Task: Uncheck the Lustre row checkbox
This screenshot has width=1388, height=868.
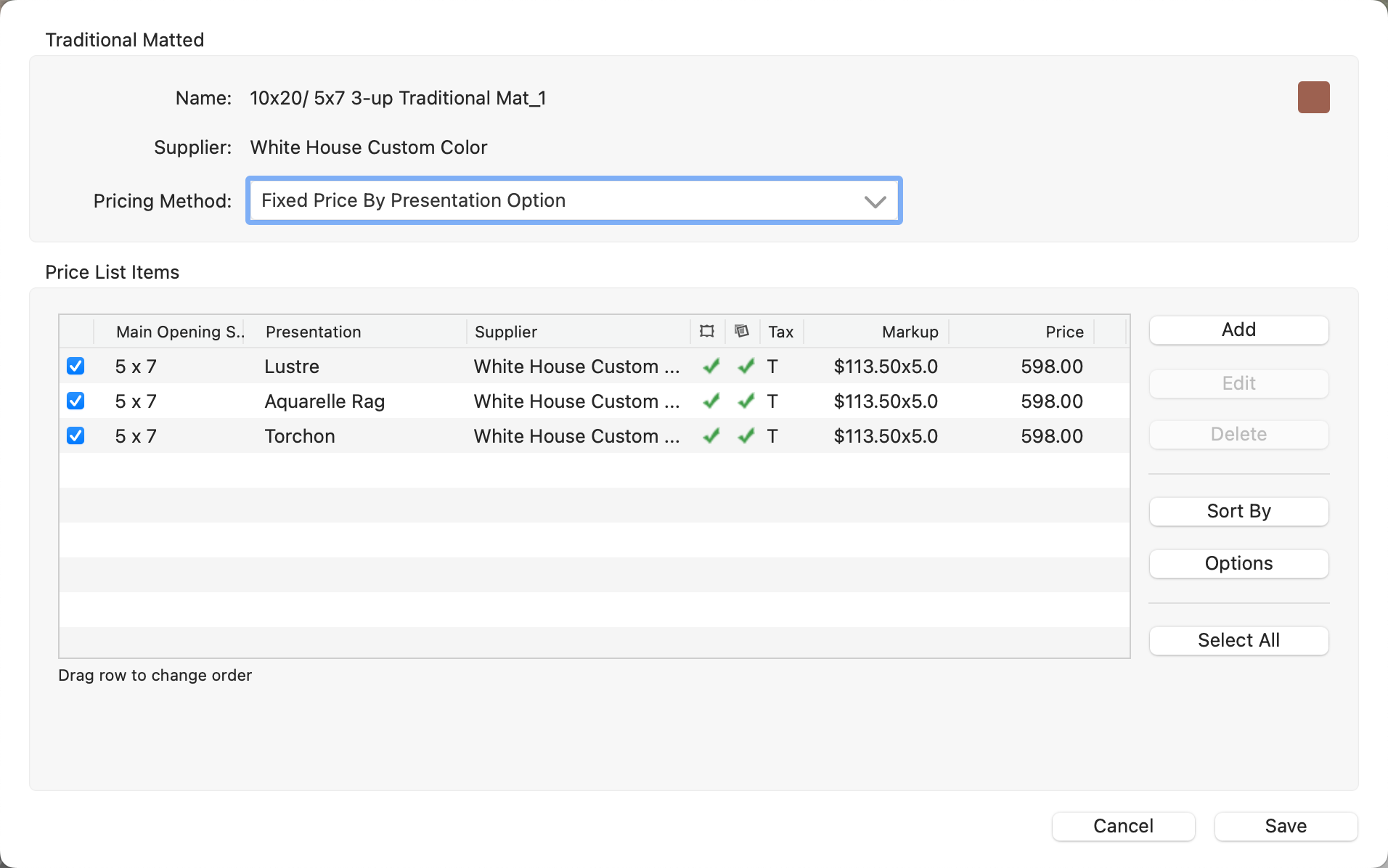Action: click(x=75, y=367)
